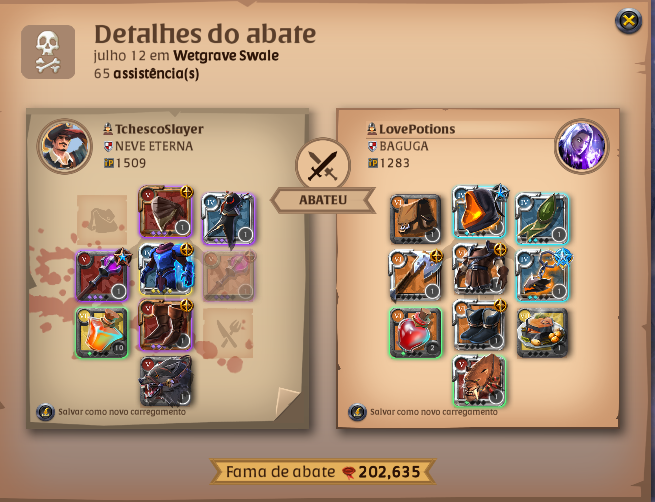Select the red healing potion
Viewport: 655px width, 502px height.
click(416, 332)
